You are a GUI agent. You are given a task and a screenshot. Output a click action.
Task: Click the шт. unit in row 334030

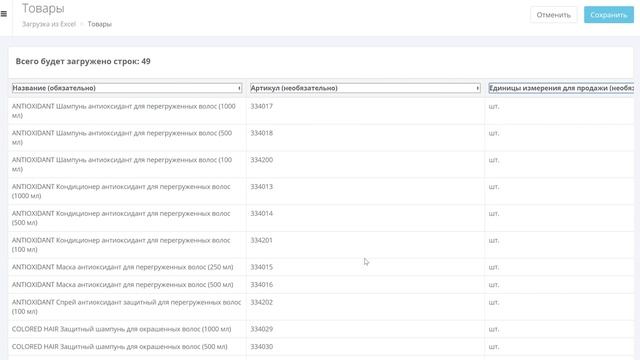coord(494,347)
